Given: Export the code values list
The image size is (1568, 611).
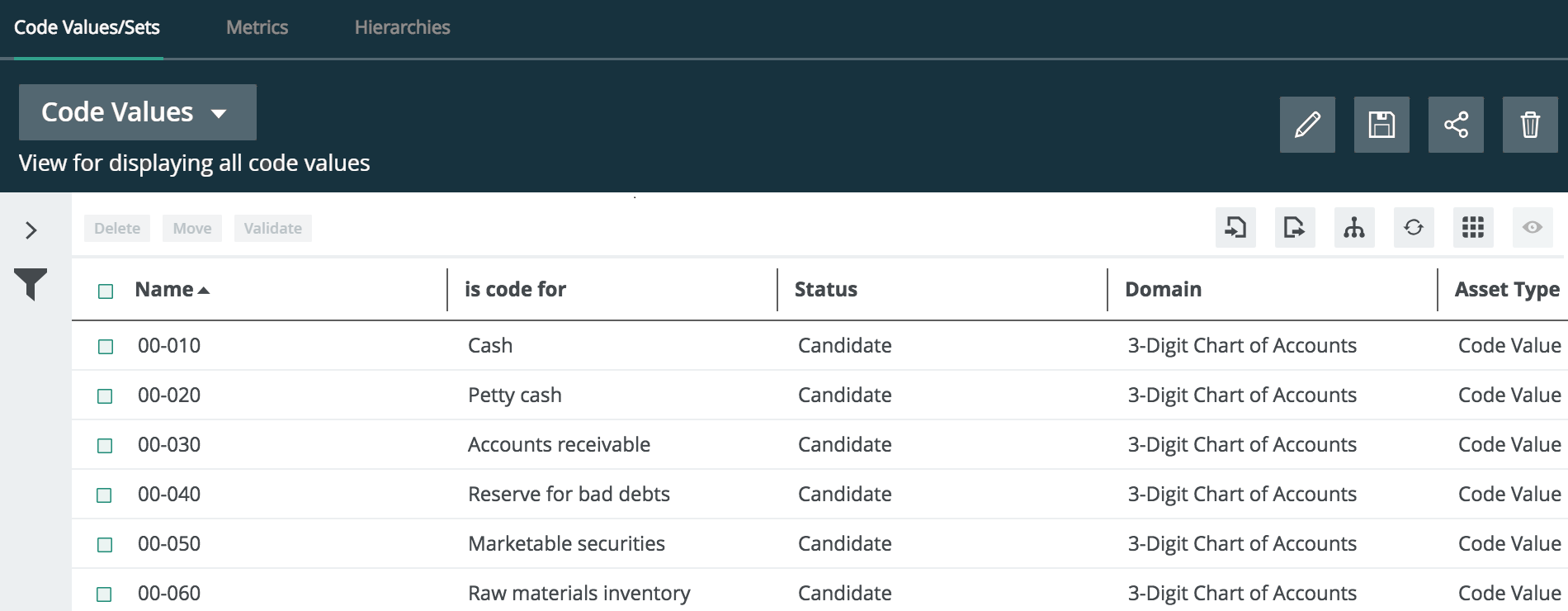Looking at the screenshot, I should (1295, 228).
